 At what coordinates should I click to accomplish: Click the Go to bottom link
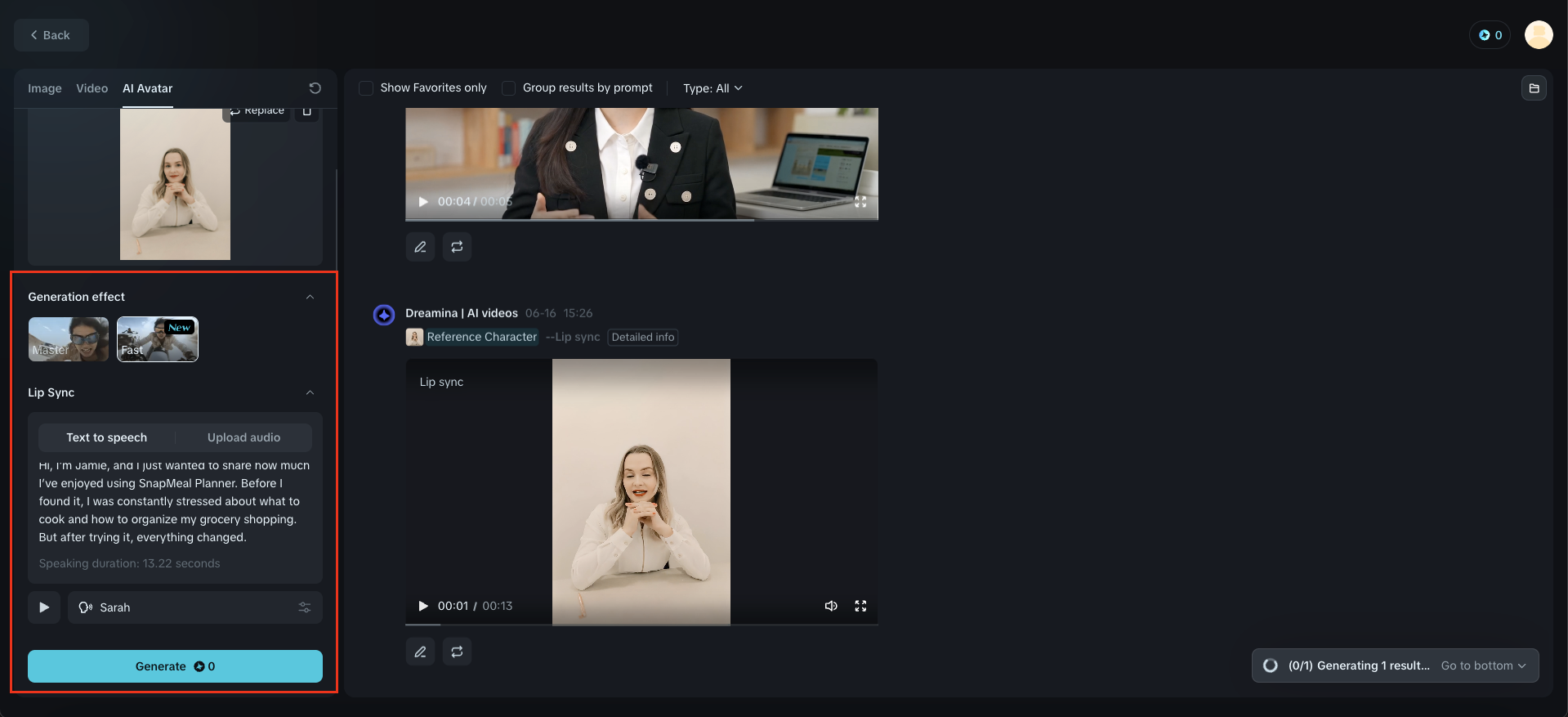[x=1483, y=665]
